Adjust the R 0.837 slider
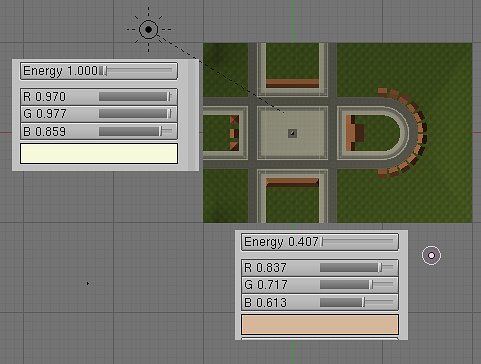Viewport: 481px width, 364px height. [x=320, y=268]
